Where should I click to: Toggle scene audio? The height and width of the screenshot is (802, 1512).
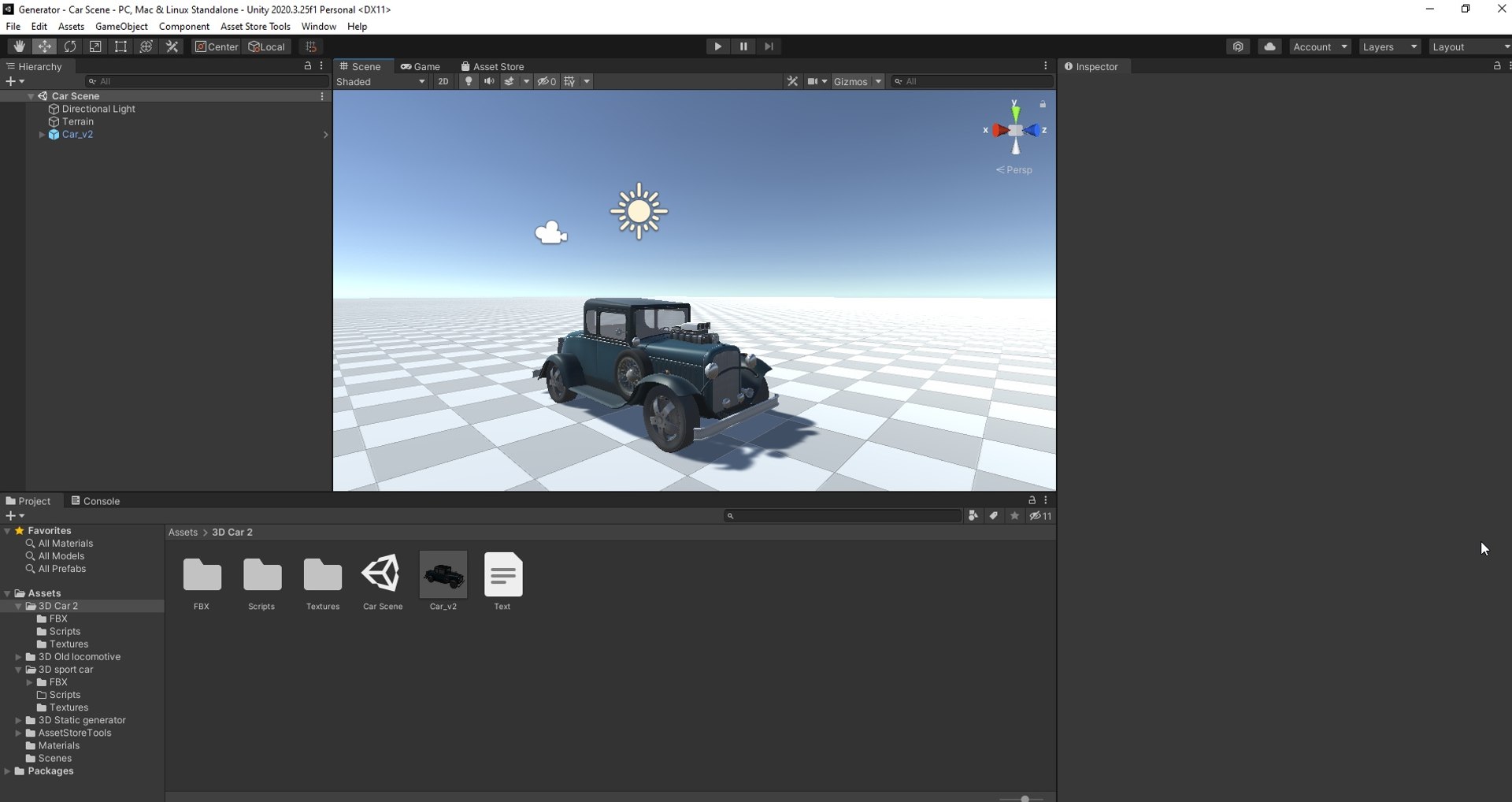click(x=489, y=81)
